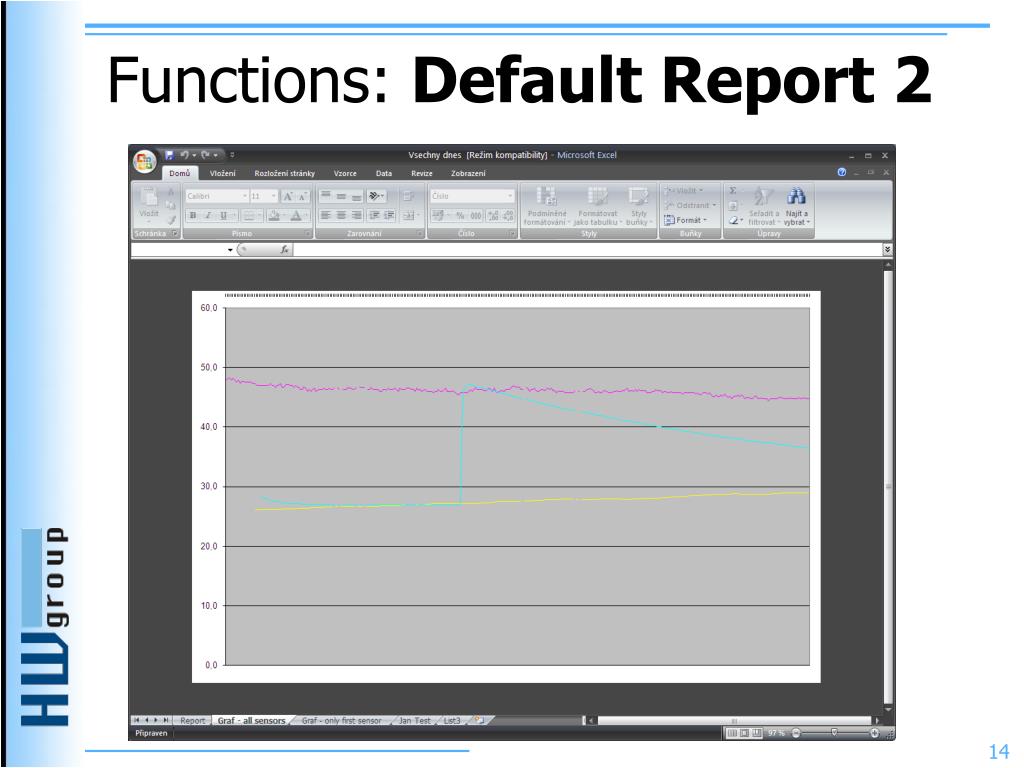Viewport: 1024px width, 768px height.
Task: Open the text orientation menu
Action: (x=376, y=196)
